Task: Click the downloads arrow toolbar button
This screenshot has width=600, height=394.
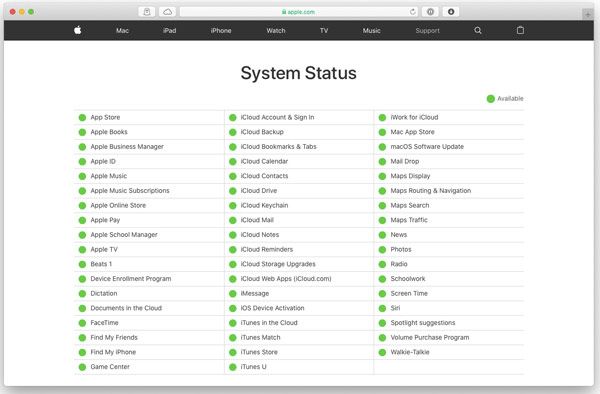Action: tap(451, 12)
